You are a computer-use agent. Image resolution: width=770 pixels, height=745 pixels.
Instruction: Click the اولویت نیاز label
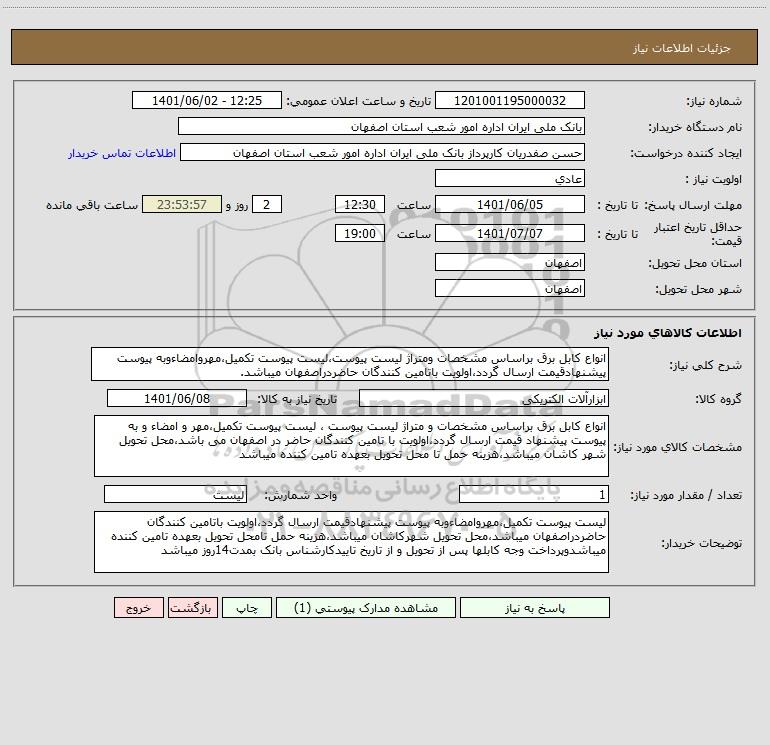714,180
